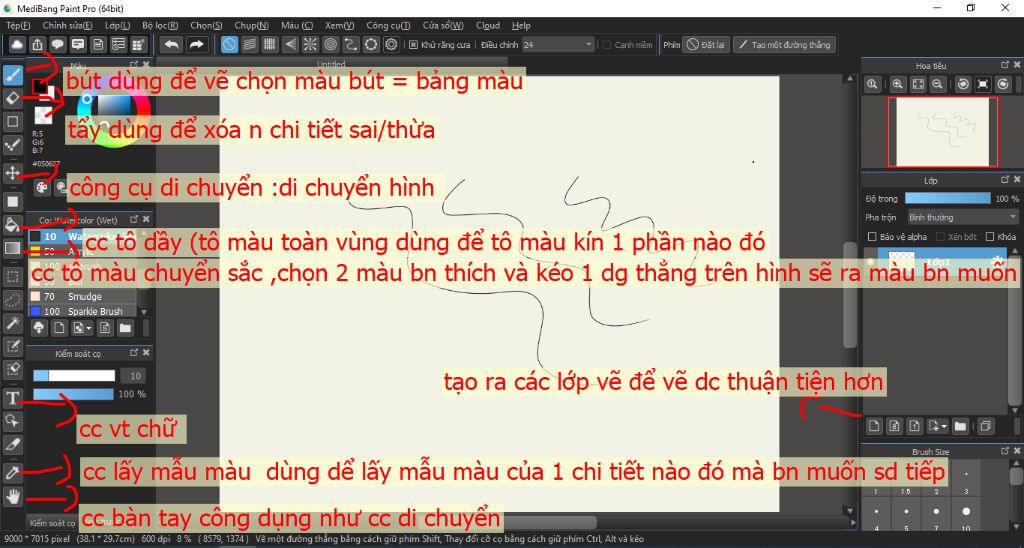Toggle the Khử răng cưa checkbox
This screenshot has height=548, width=1024.
413,45
